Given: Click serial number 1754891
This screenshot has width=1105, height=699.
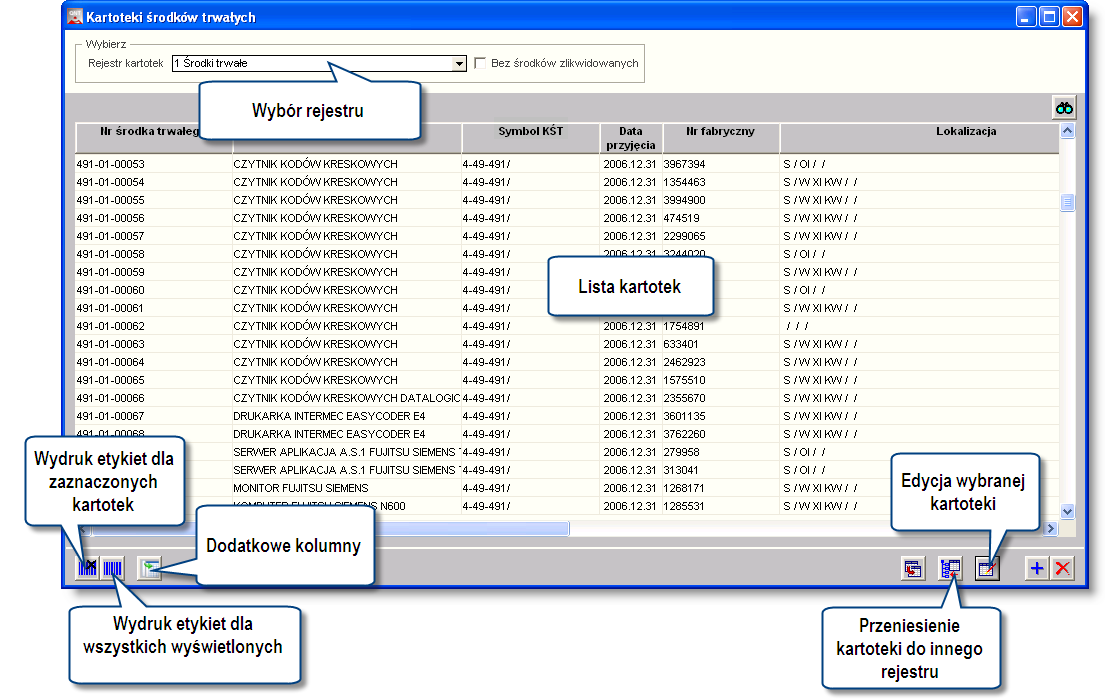Looking at the screenshot, I should [x=684, y=326].
